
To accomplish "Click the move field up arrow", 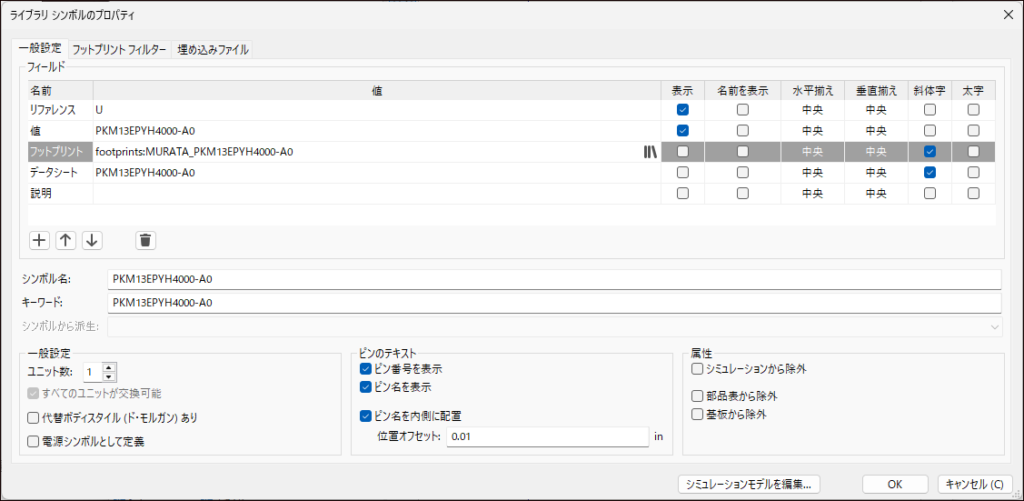I will click(65, 240).
